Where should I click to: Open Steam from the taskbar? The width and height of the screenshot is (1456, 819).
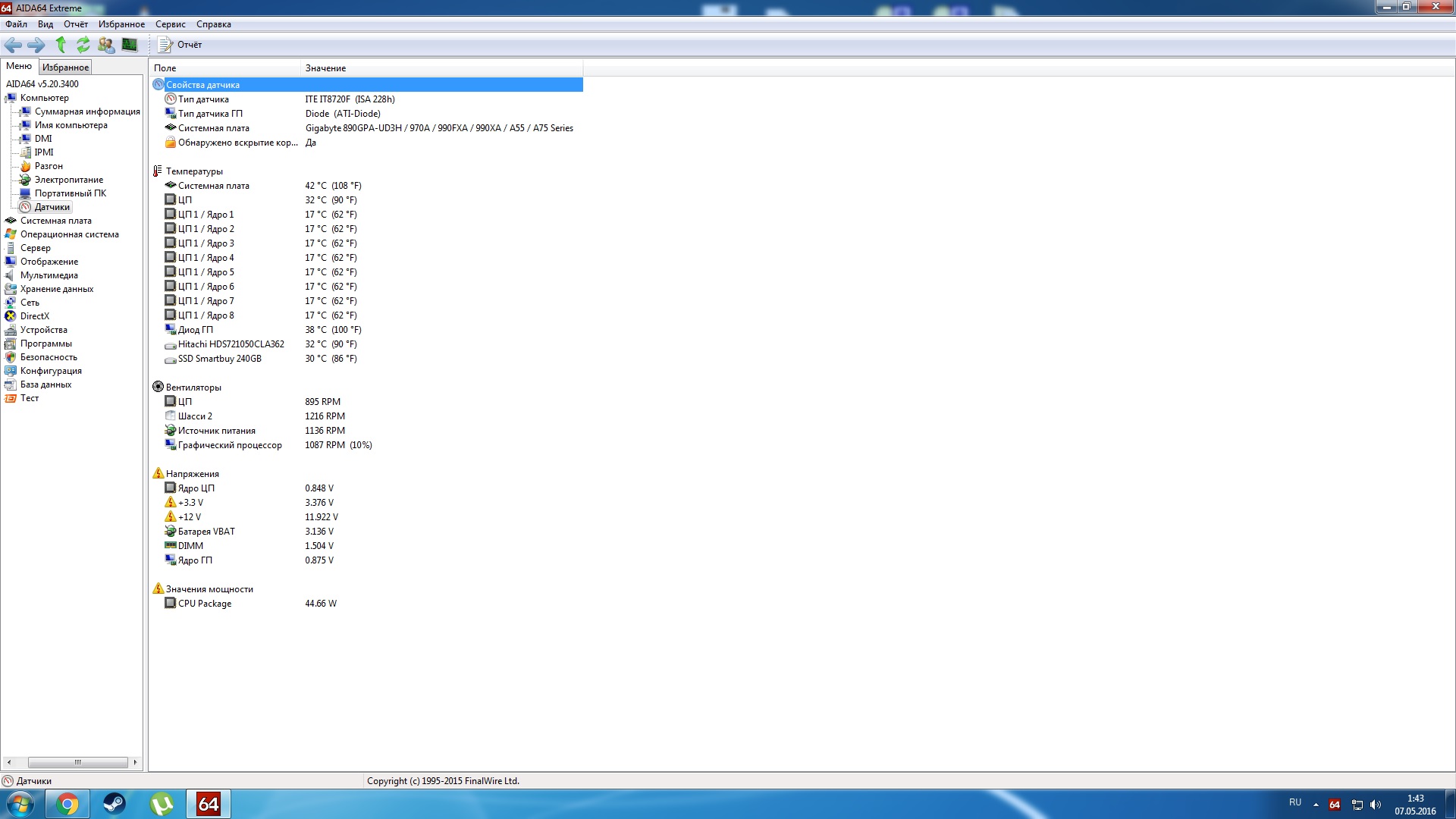tap(115, 804)
